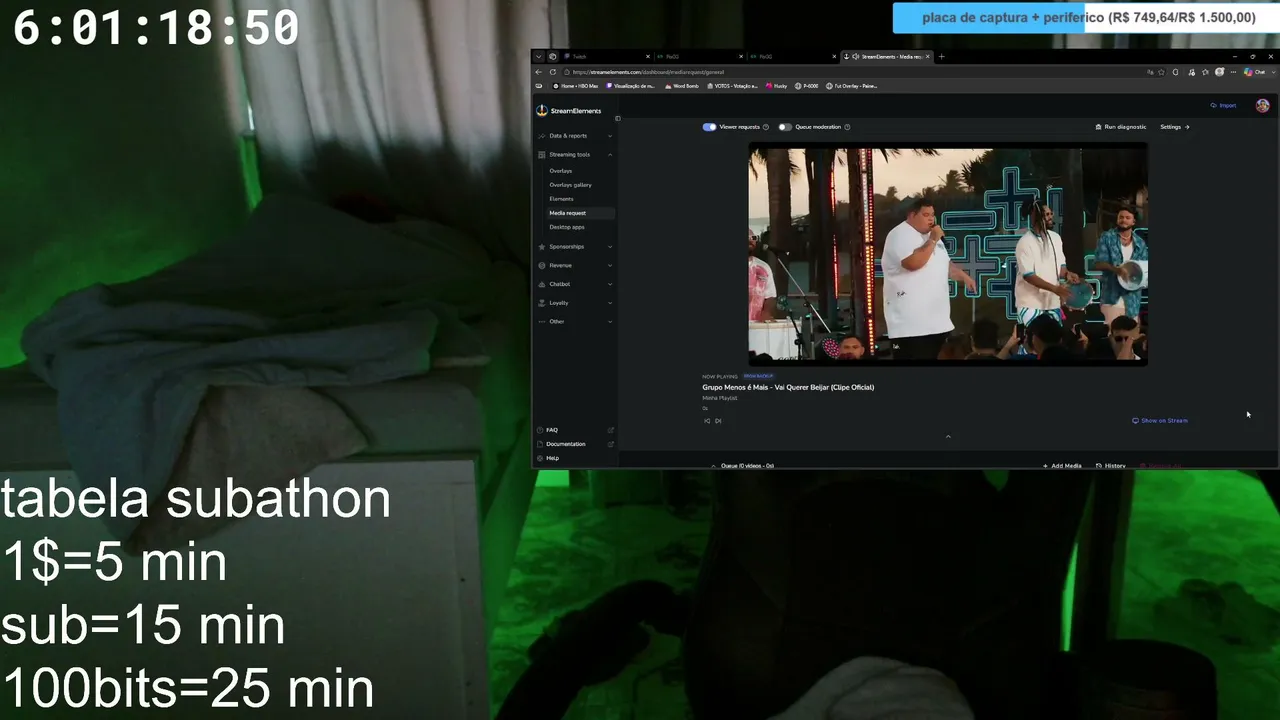Open the Help link in sidebar
This screenshot has height=720, width=1280.
[x=552, y=458]
